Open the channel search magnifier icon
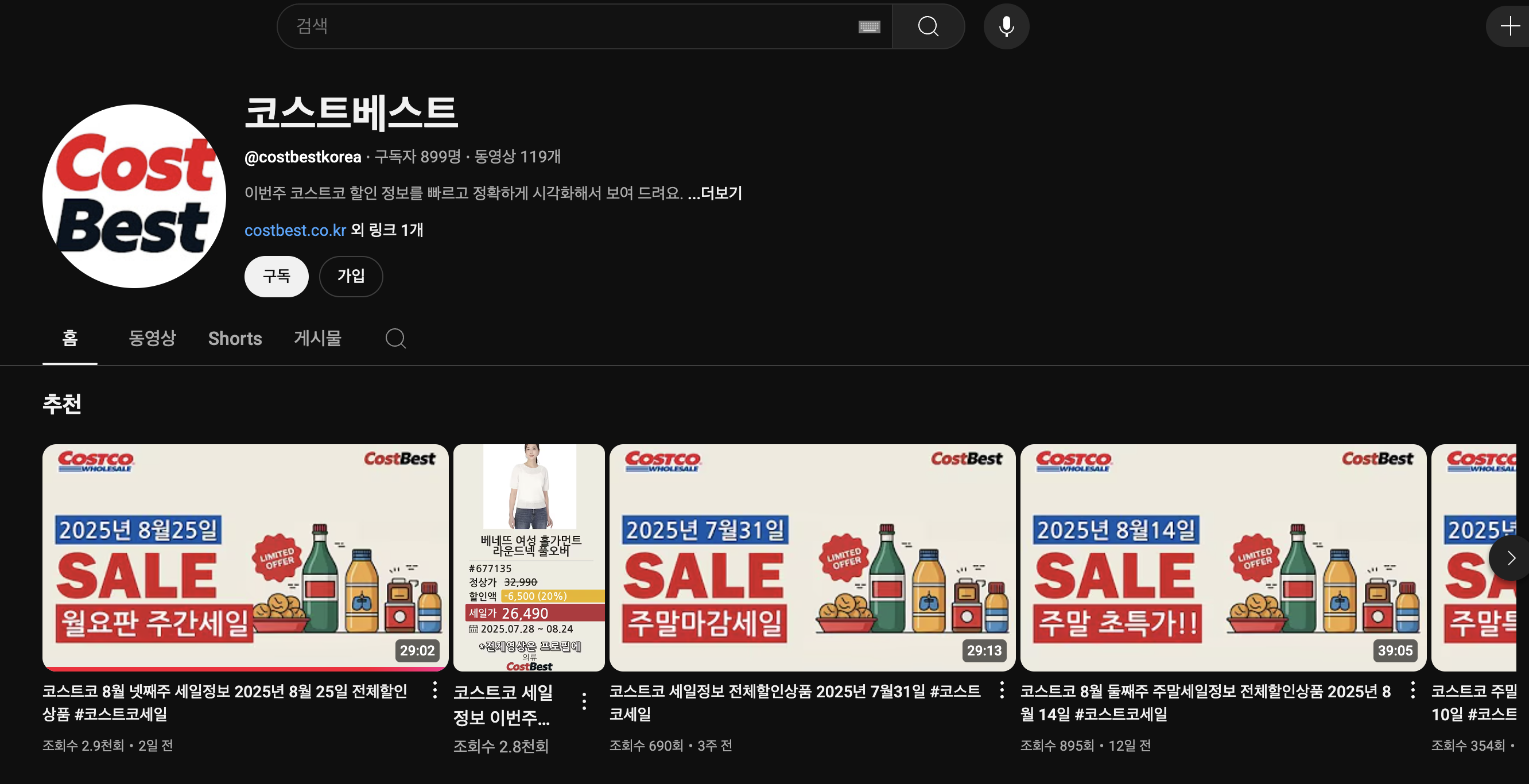Screen dimensions: 1529x784 tap(395, 338)
